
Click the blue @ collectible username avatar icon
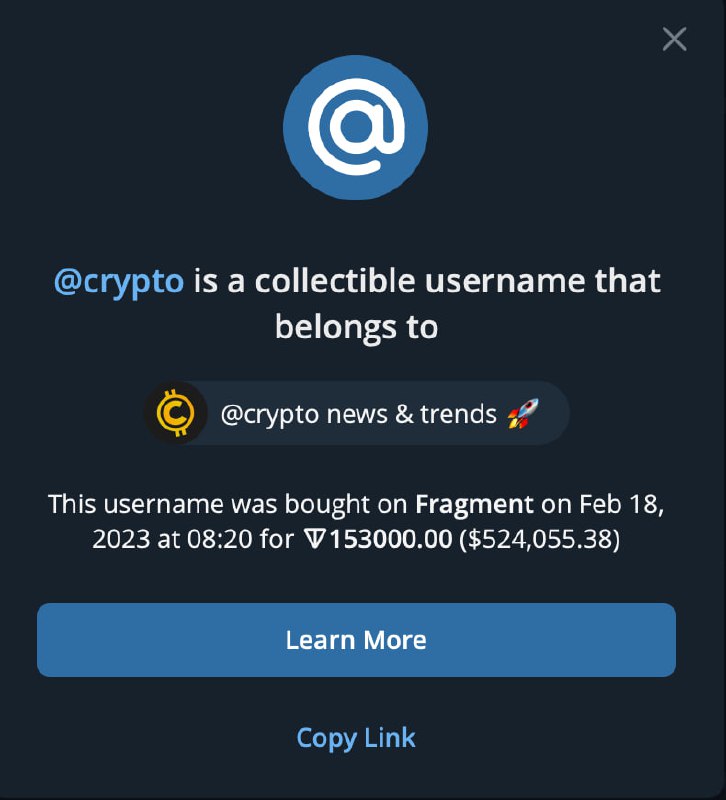coord(355,125)
